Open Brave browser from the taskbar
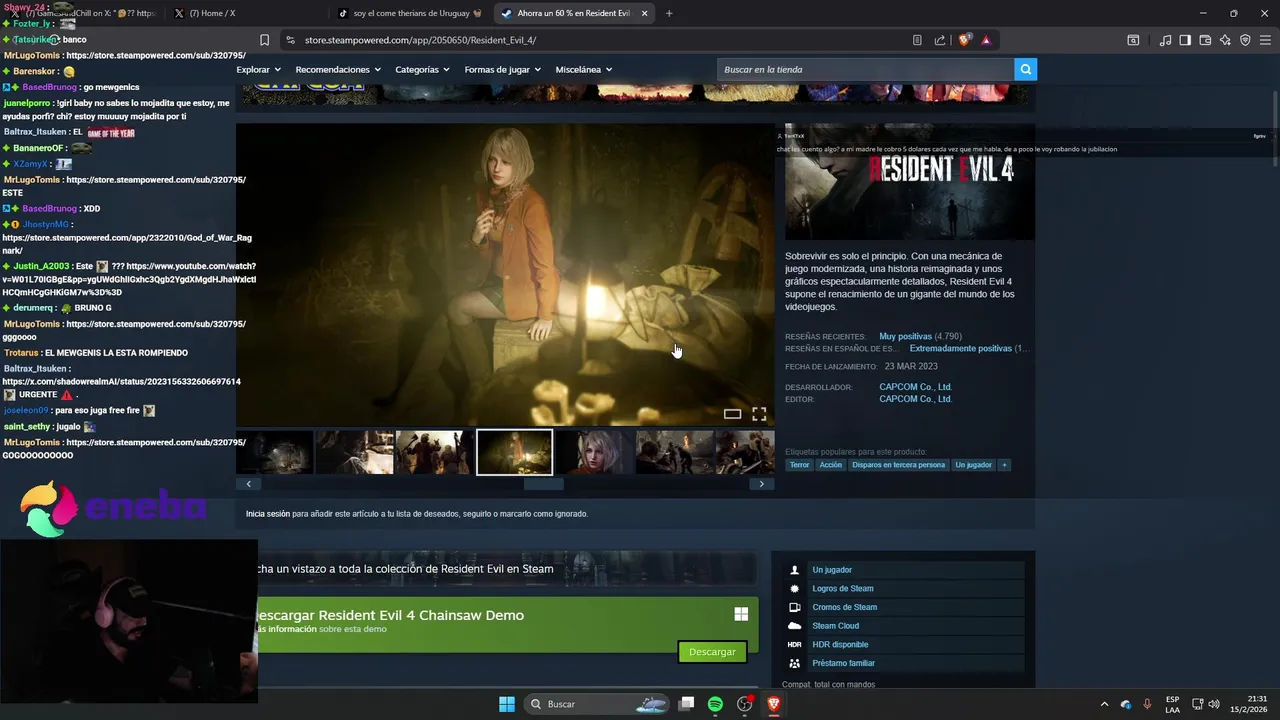The width and height of the screenshot is (1280, 720). pyautogui.click(x=774, y=704)
